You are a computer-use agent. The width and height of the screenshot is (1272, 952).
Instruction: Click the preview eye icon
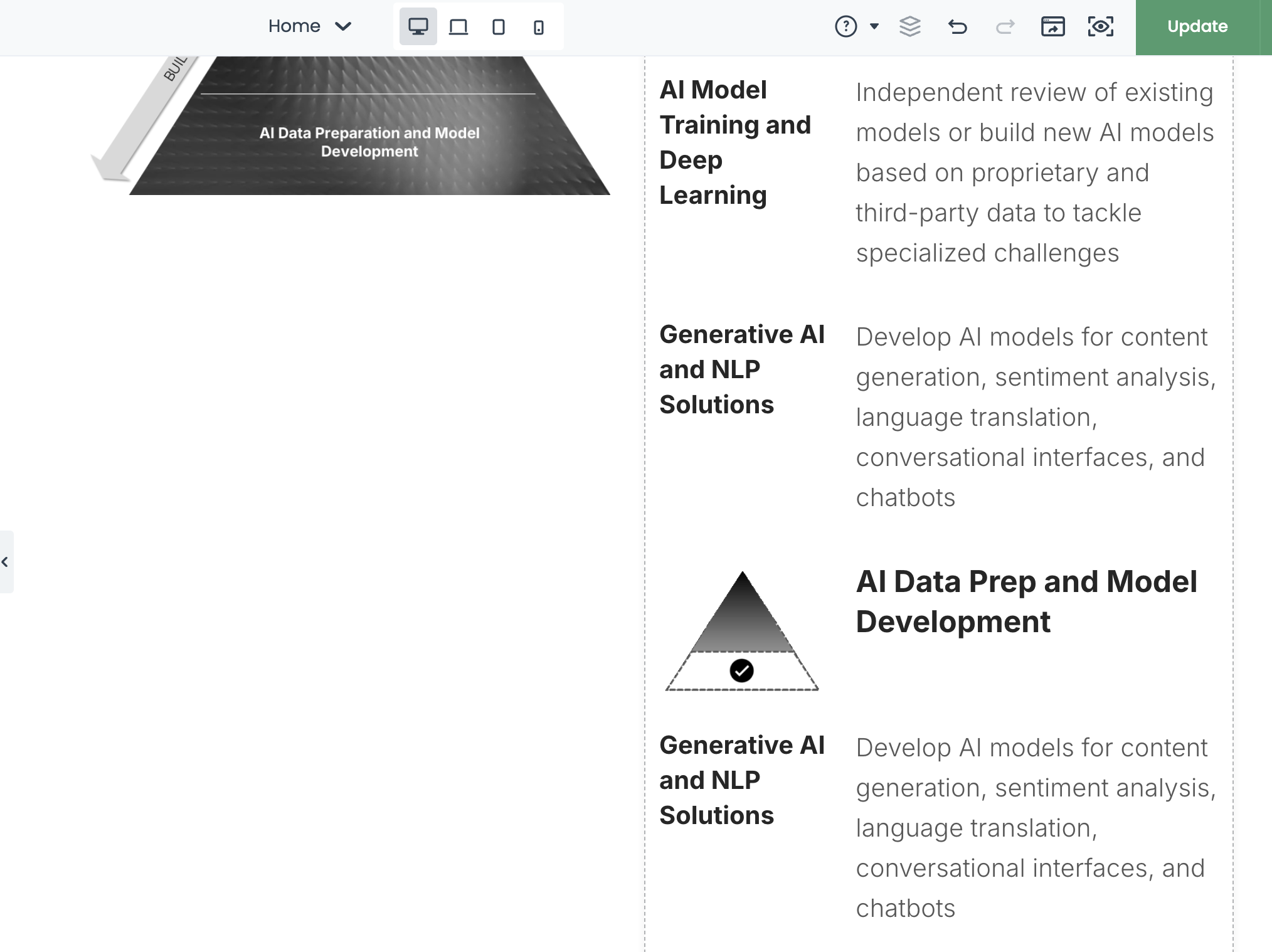[x=1100, y=26]
